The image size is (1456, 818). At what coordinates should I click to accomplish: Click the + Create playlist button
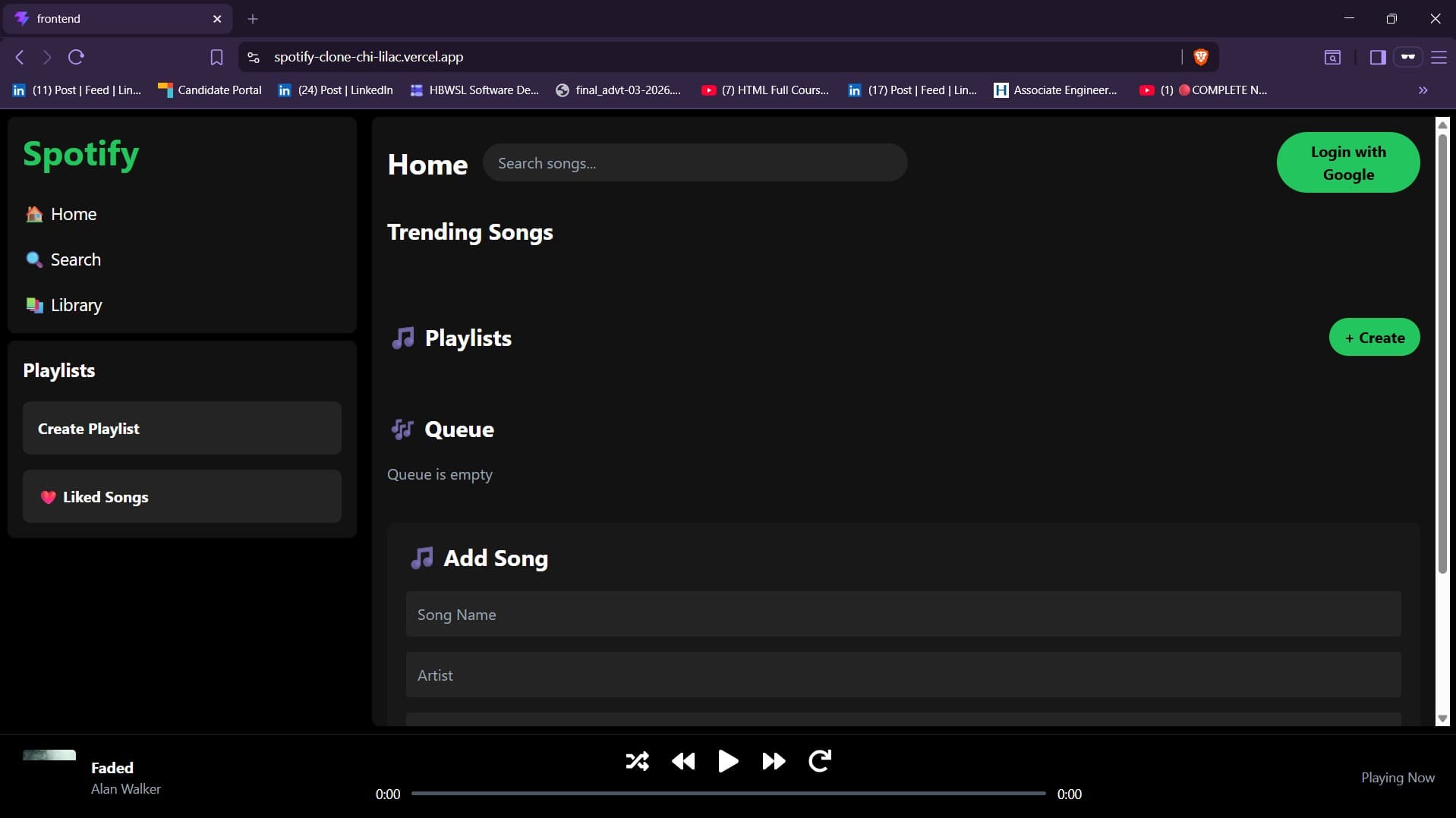point(1375,337)
